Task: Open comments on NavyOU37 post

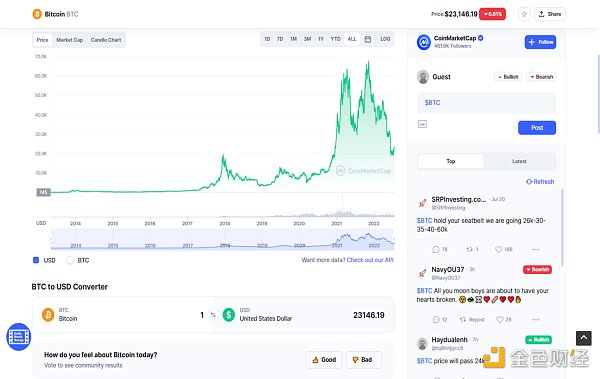Action: [436, 319]
